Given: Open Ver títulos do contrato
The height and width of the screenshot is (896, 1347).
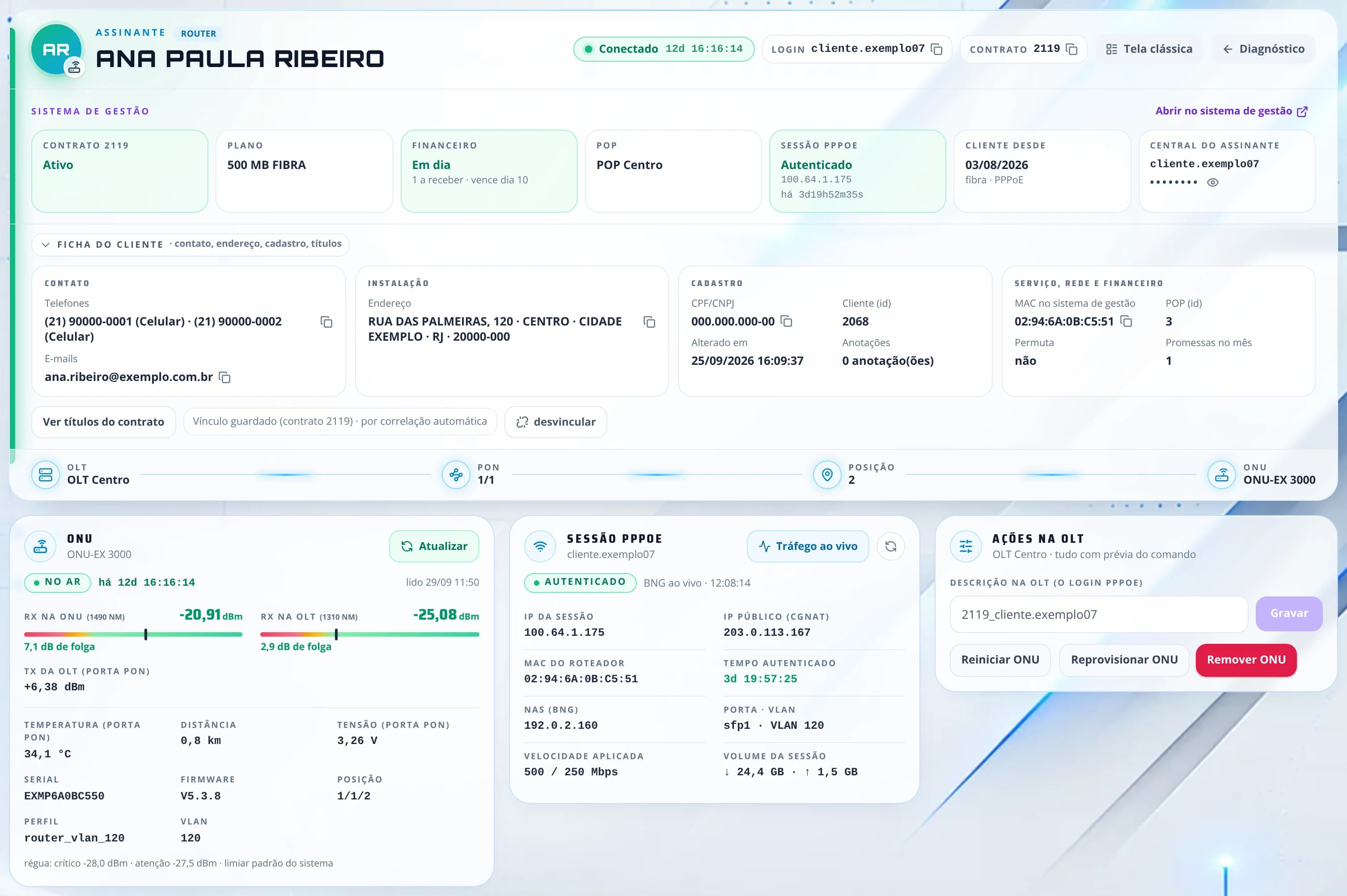Looking at the screenshot, I should tap(103, 422).
